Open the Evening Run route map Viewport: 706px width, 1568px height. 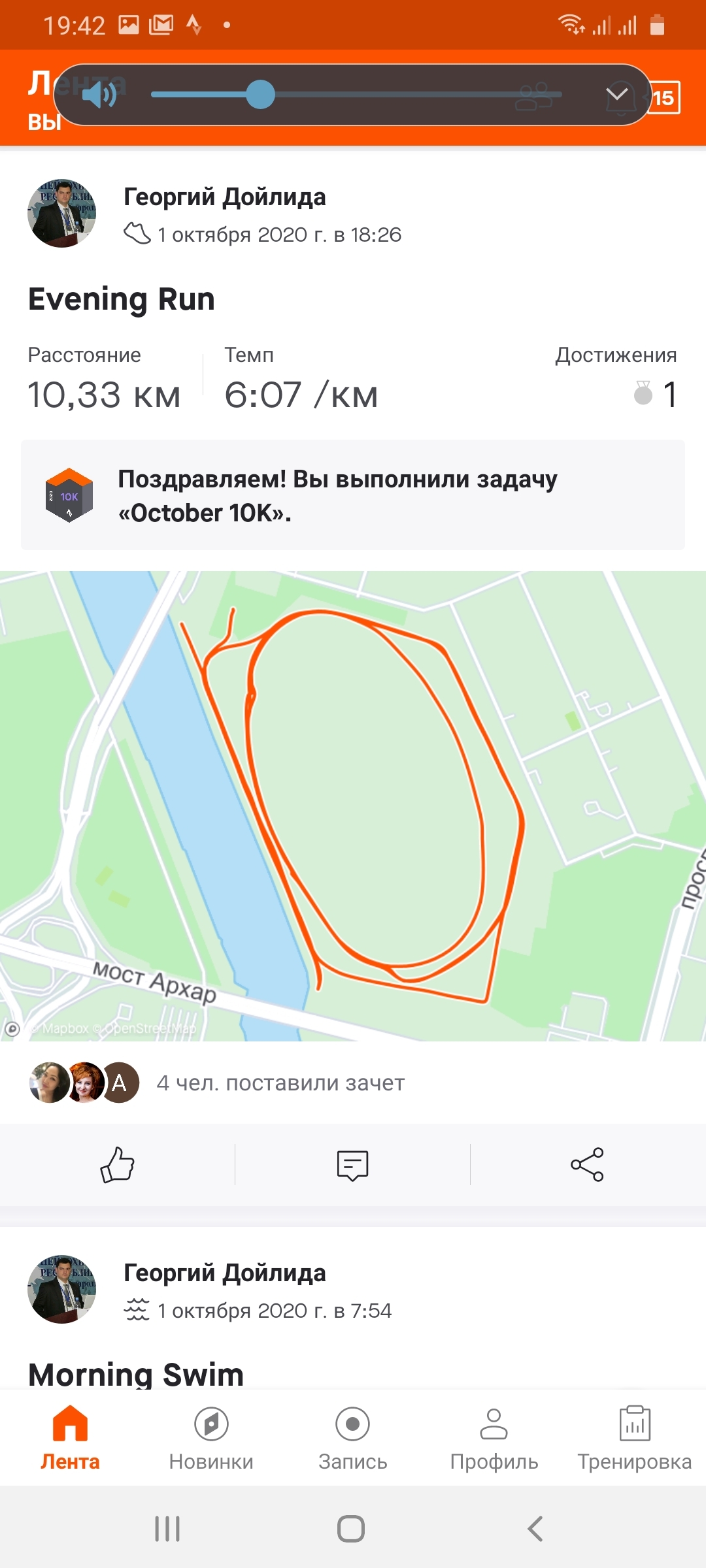click(353, 806)
